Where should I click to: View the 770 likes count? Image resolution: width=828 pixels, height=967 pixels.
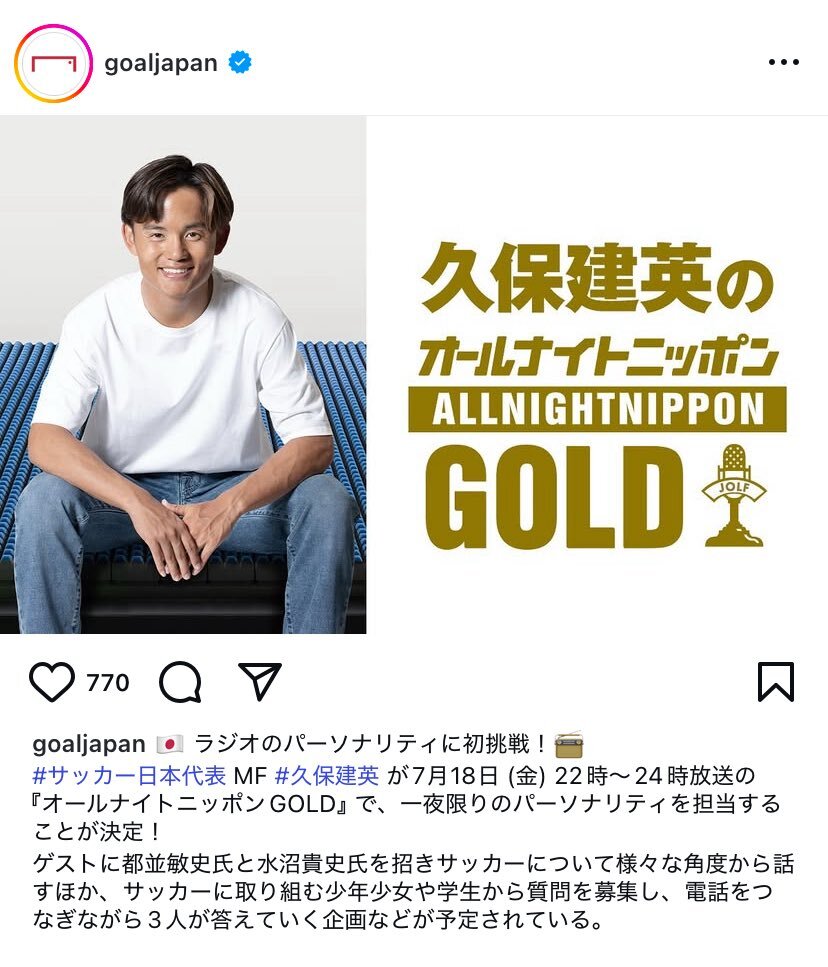108,683
